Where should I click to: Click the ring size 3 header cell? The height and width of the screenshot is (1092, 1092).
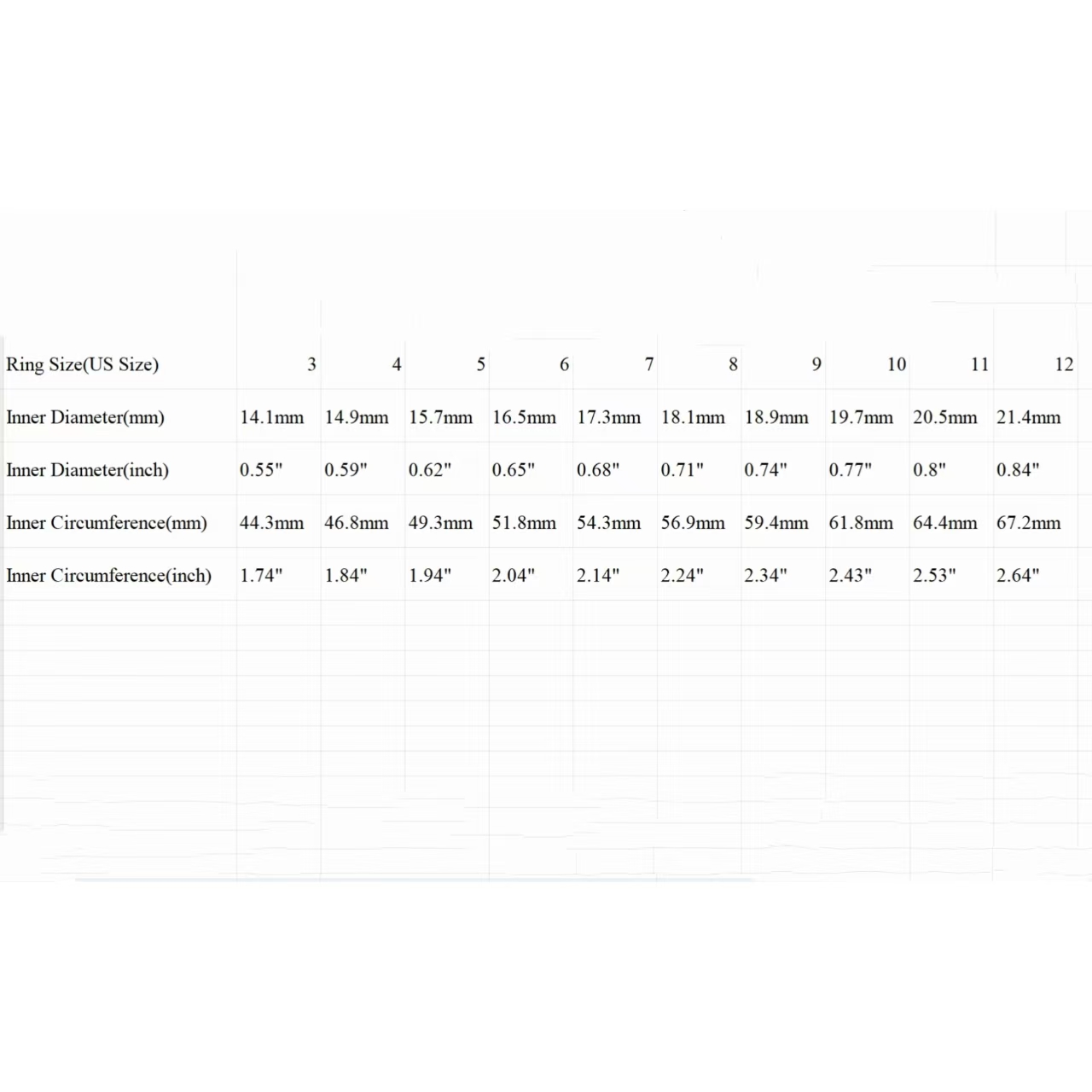point(311,364)
